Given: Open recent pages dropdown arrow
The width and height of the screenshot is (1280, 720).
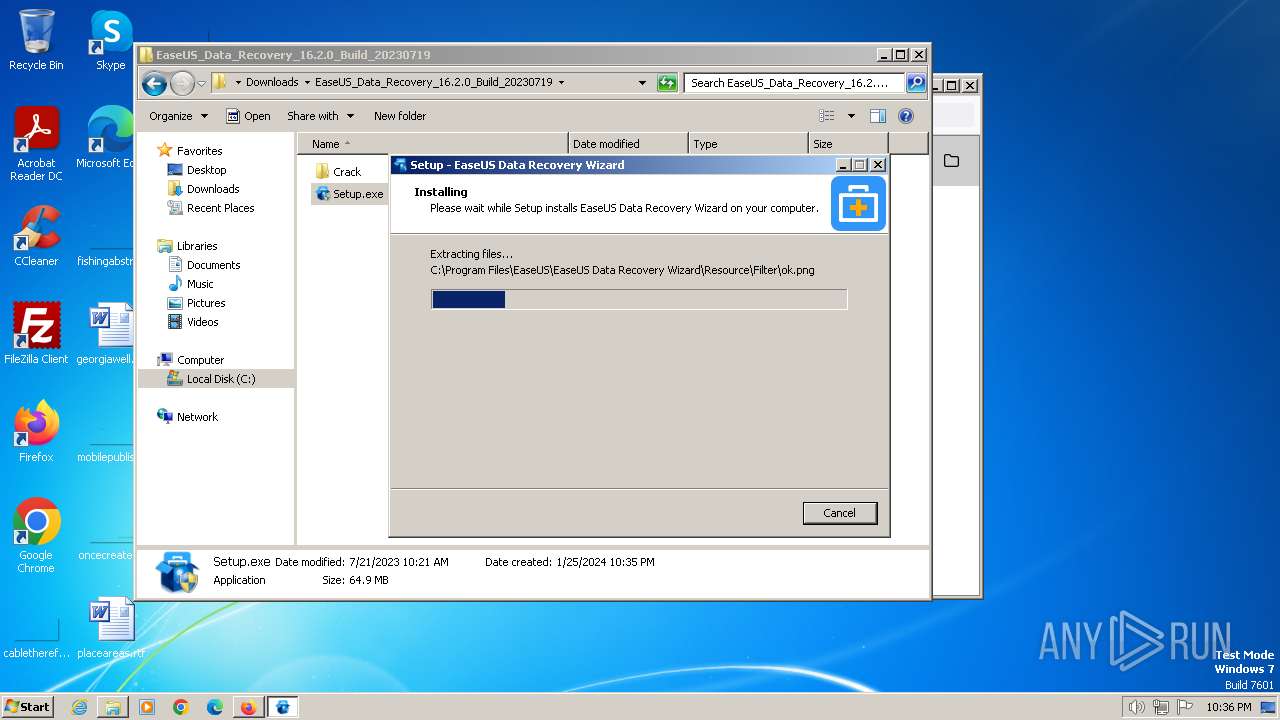Looking at the screenshot, I should pos(201,83).
